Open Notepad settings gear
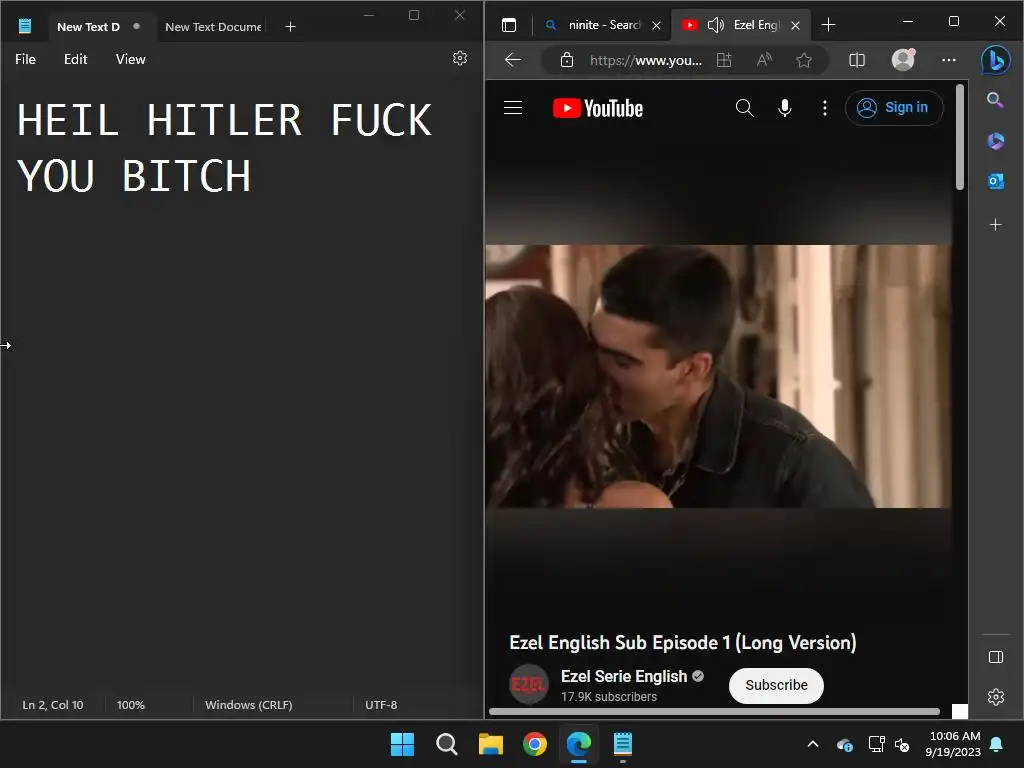This screenshot has width=1024, height=768. coord(460,58)
